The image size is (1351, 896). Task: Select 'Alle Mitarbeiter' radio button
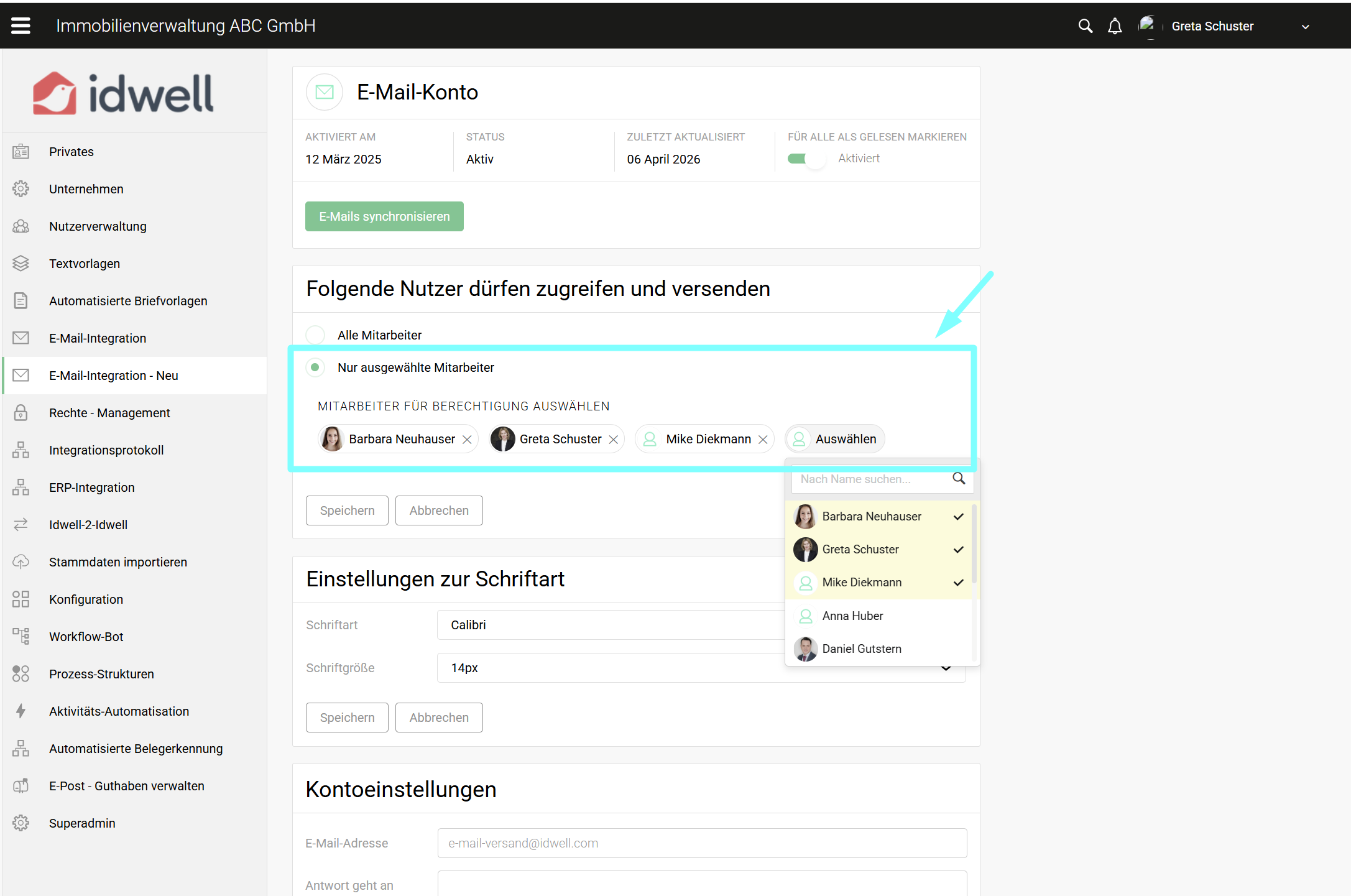pyautogui.click(x=315, y=335)
